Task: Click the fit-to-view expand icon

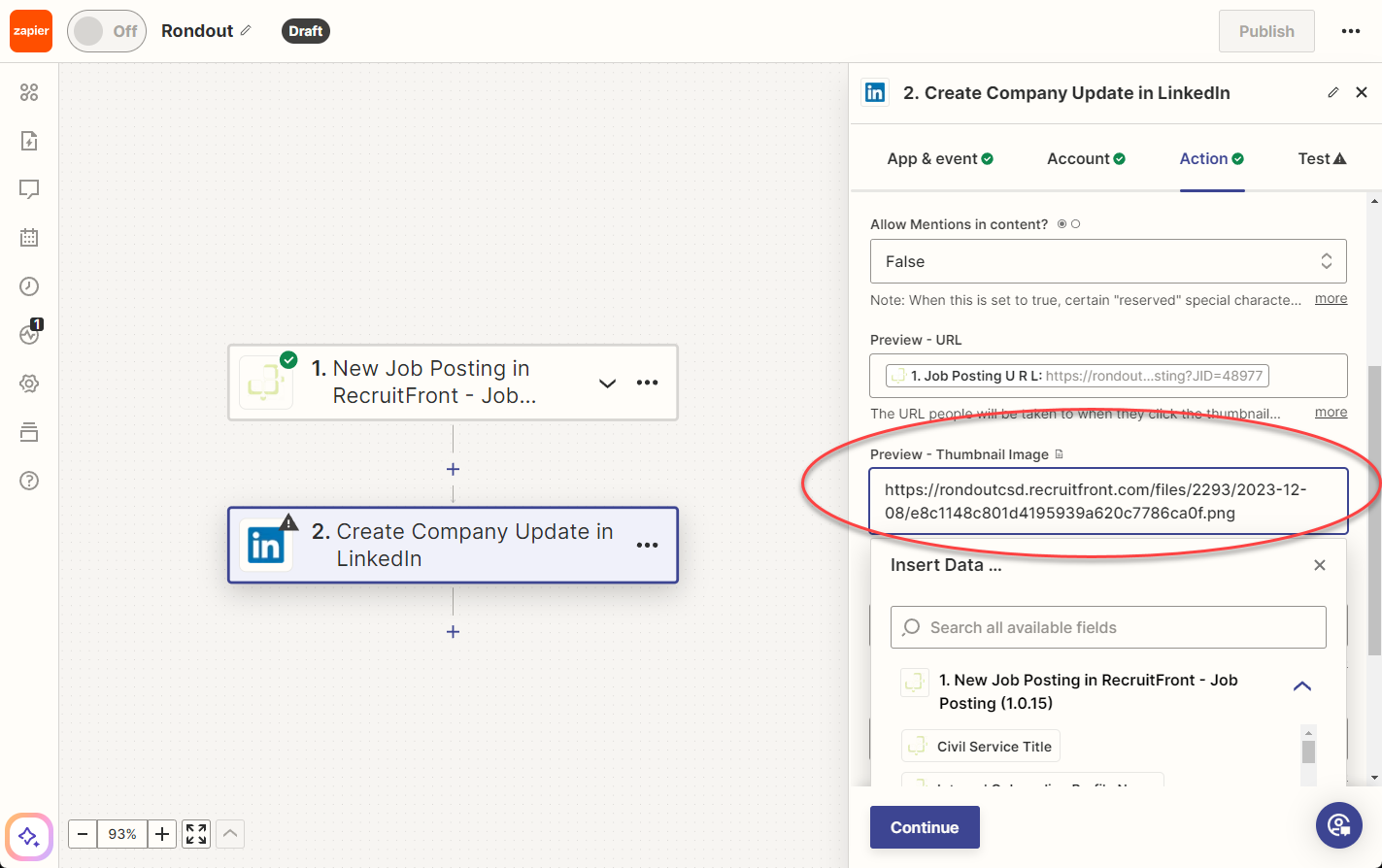Action: click(196, 834)
